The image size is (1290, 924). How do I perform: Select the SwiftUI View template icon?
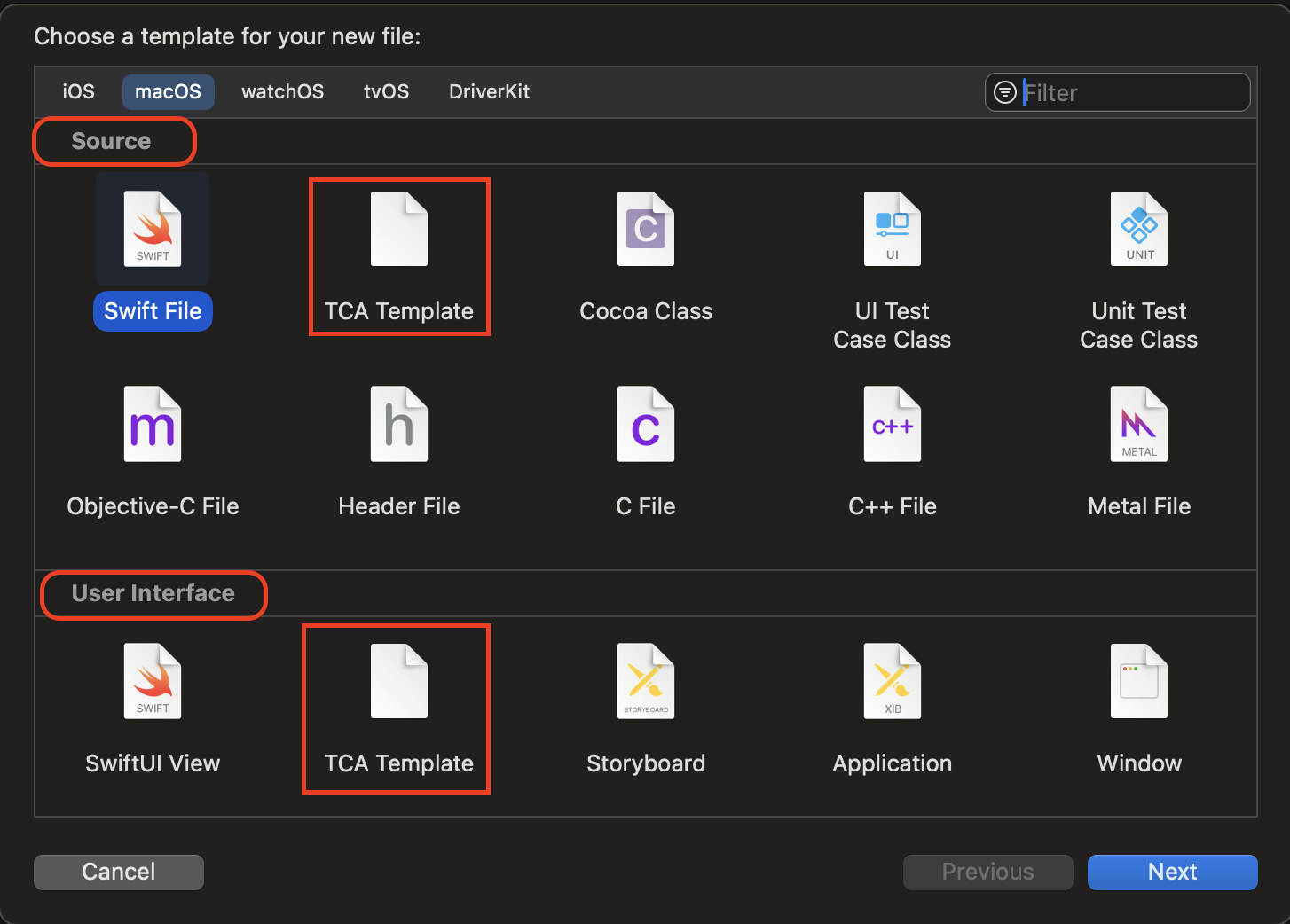[153, 681]
